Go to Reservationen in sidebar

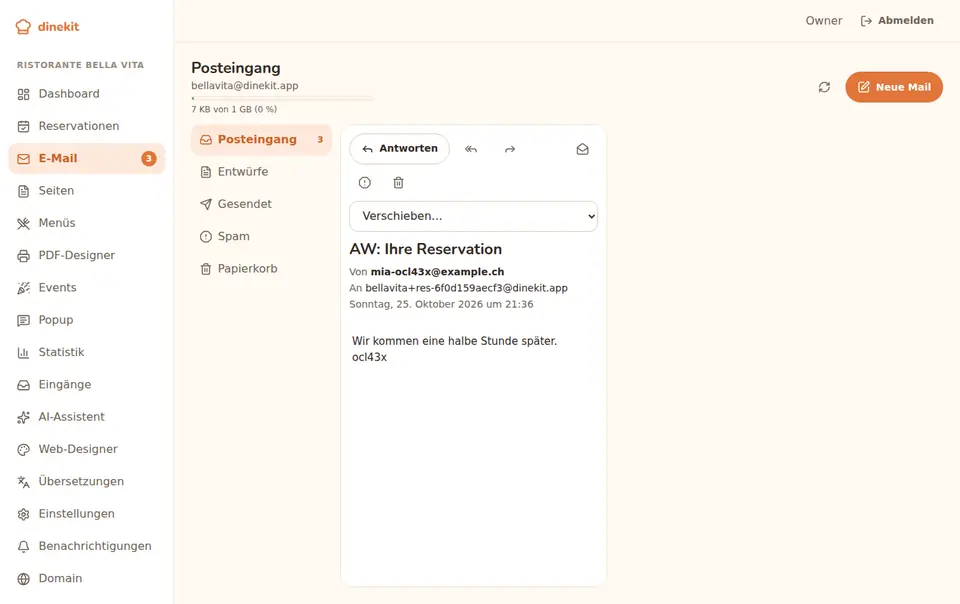(87, 126)
